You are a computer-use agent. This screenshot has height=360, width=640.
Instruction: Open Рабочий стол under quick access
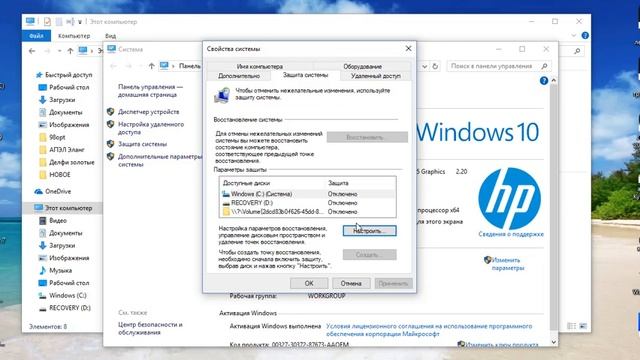point(64,87)
